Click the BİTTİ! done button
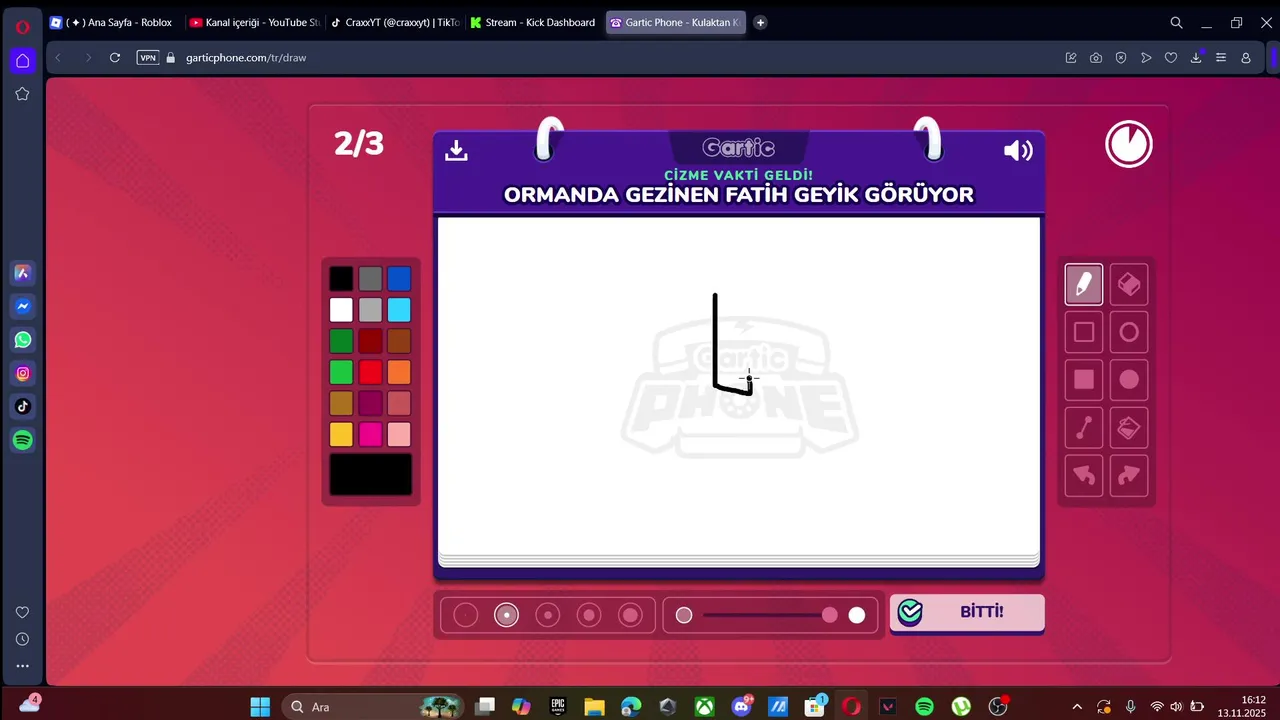1280x720 pixels. click(x=967, y=612)
